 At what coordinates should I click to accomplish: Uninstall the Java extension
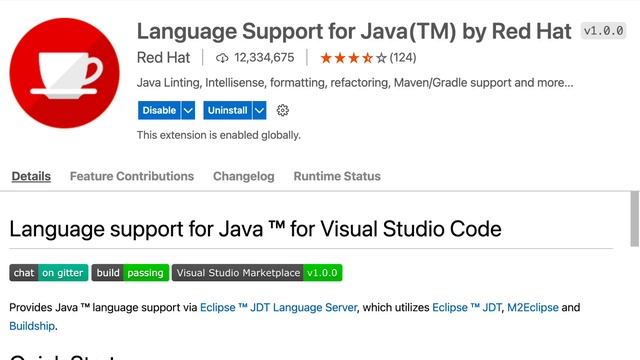227,110
